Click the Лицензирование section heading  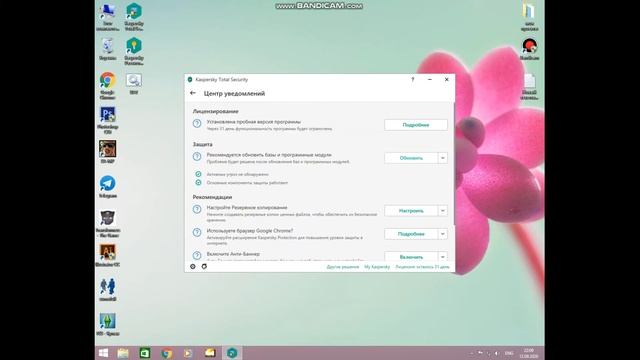click(216, 111)
